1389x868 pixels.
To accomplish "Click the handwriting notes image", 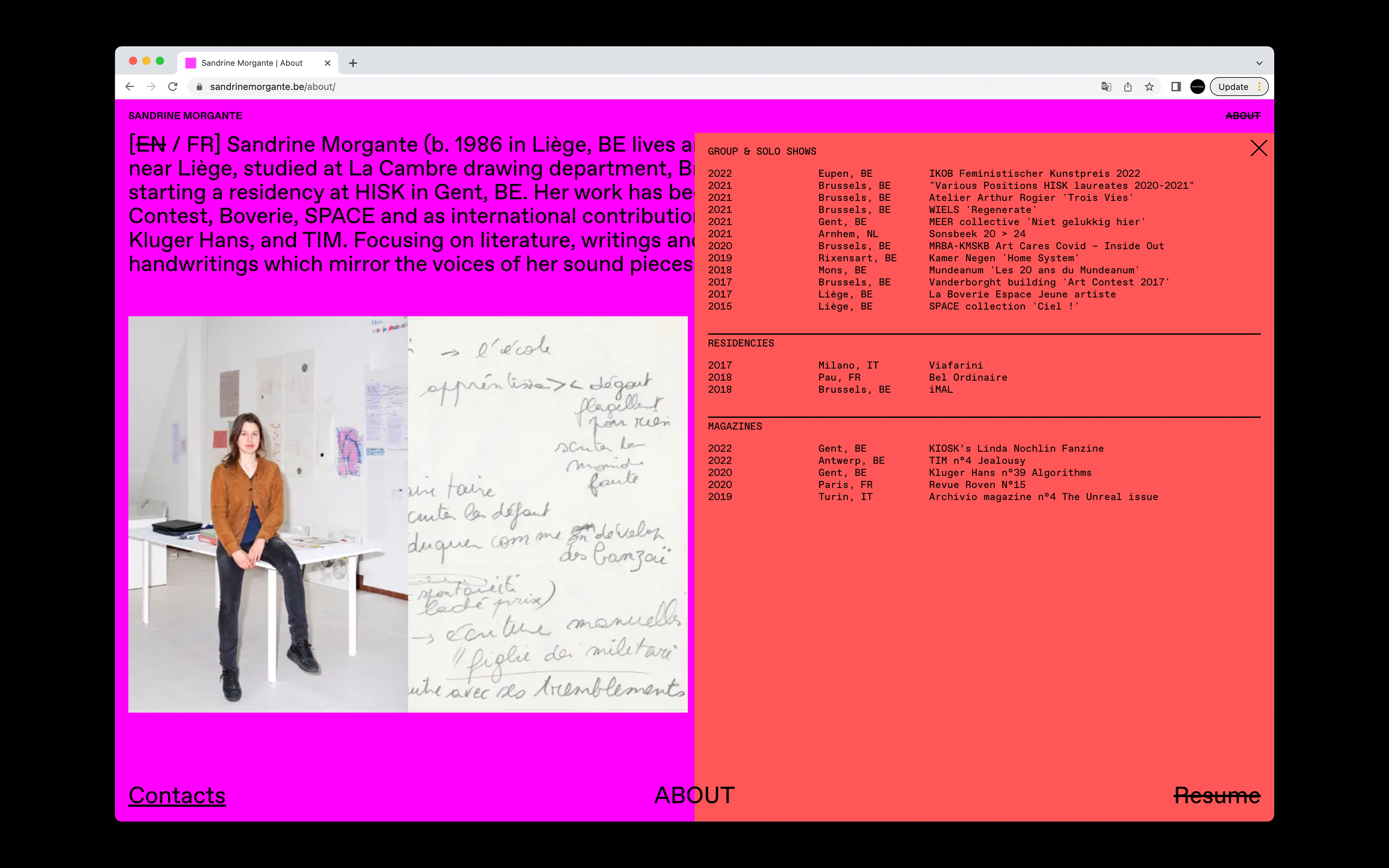I will coord(547,514).
